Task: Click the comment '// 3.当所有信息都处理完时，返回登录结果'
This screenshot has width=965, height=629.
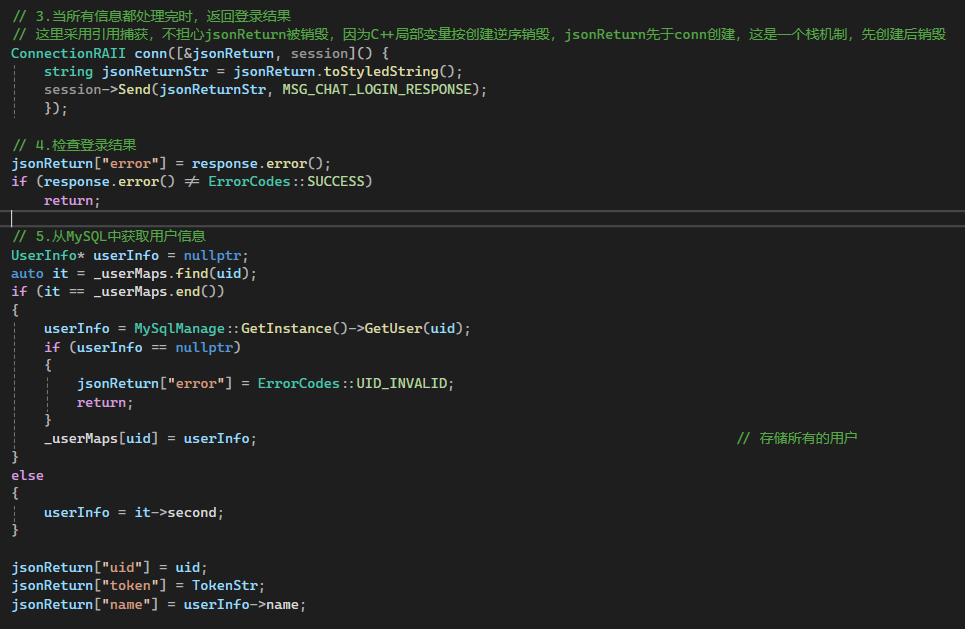Action: pyautogui.click(x=151, y=16)
